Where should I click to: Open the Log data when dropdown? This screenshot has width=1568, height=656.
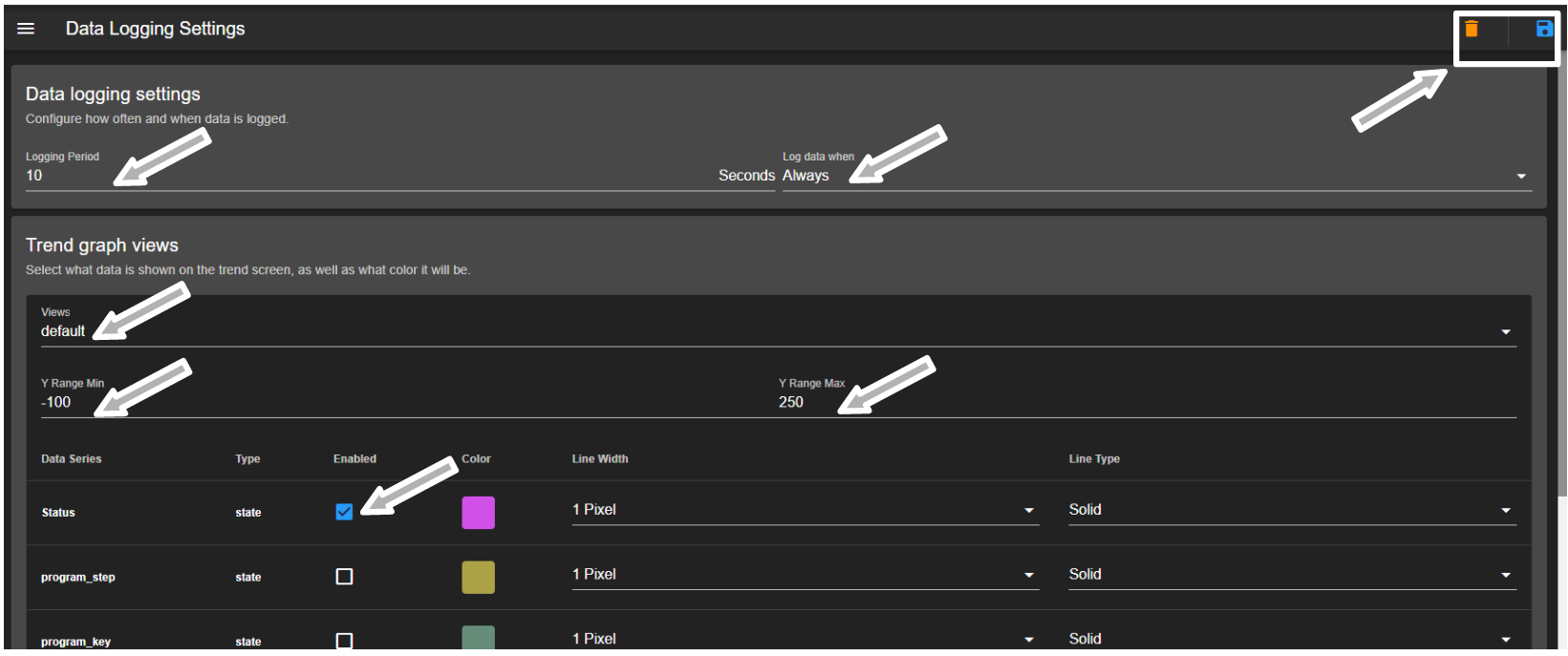[x=1157, y=176]
